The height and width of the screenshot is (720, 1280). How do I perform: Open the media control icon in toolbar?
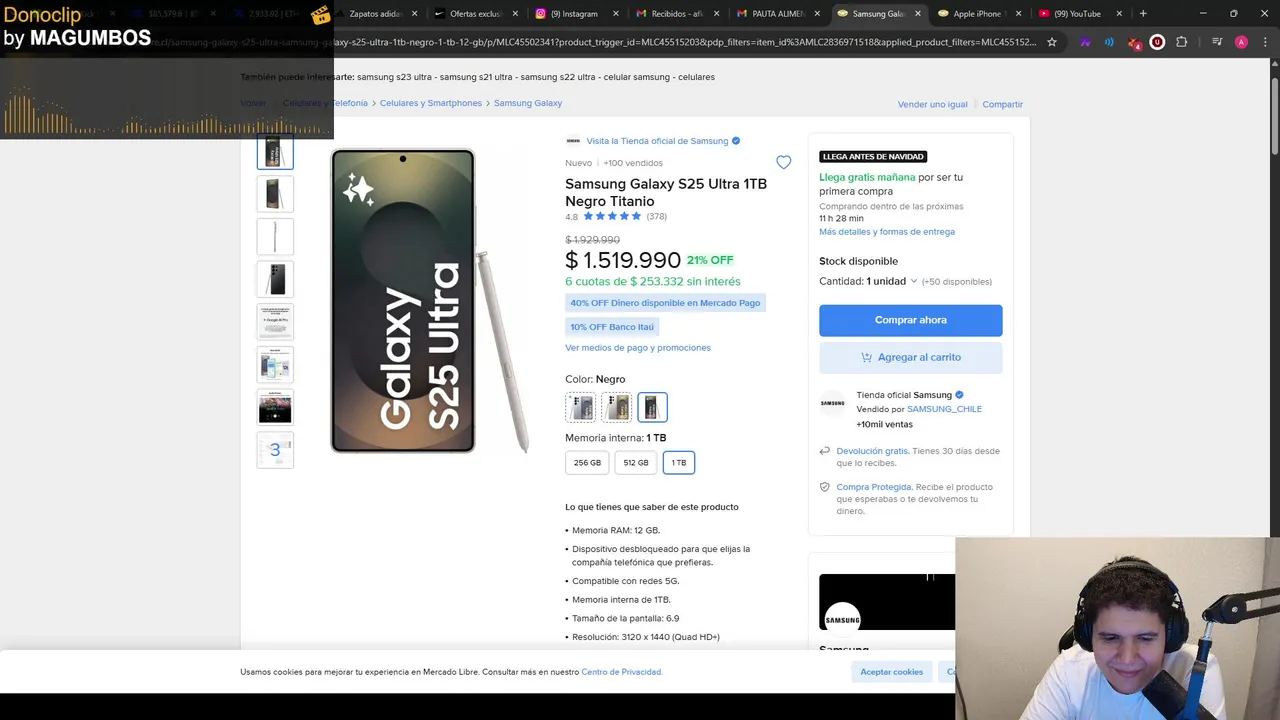coord(1217,42)
